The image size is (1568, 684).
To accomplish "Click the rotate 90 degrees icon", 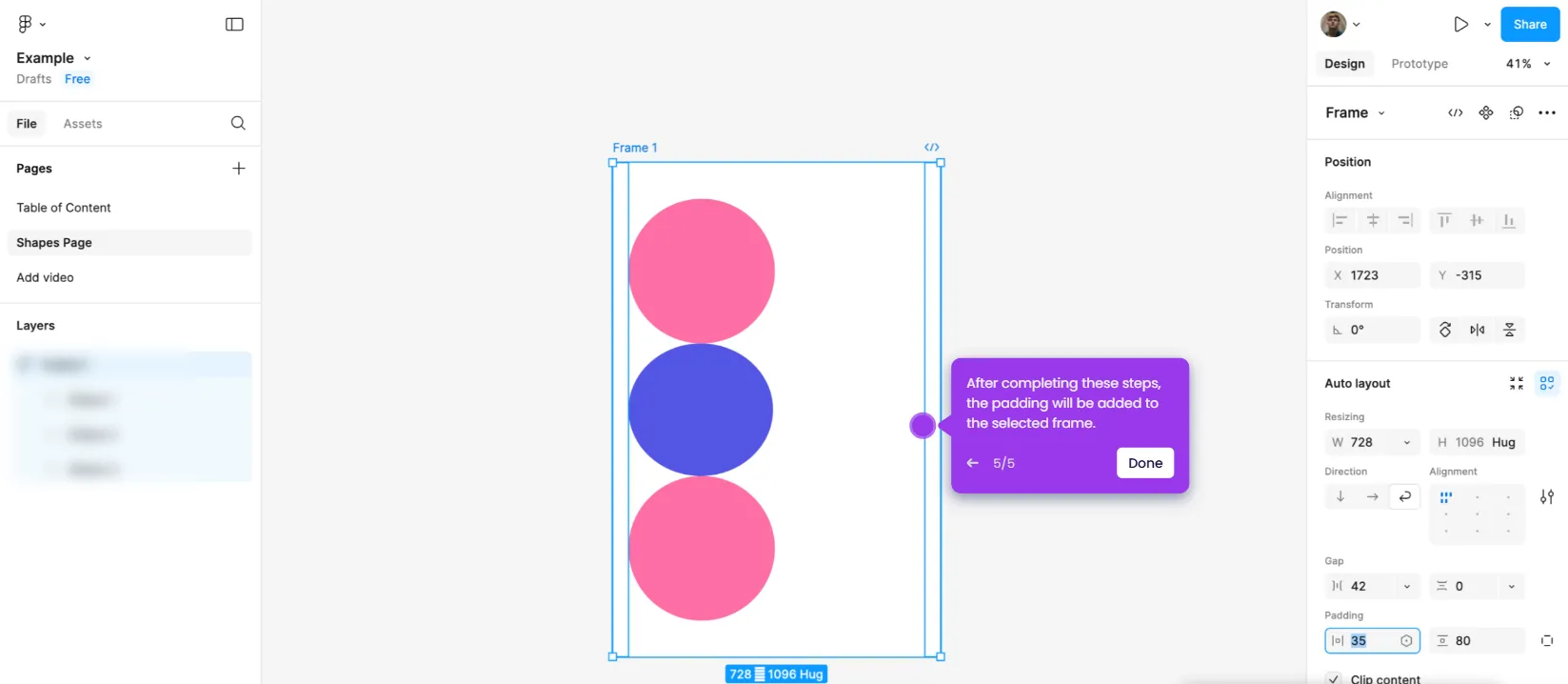I will (x=1445, y=330).
